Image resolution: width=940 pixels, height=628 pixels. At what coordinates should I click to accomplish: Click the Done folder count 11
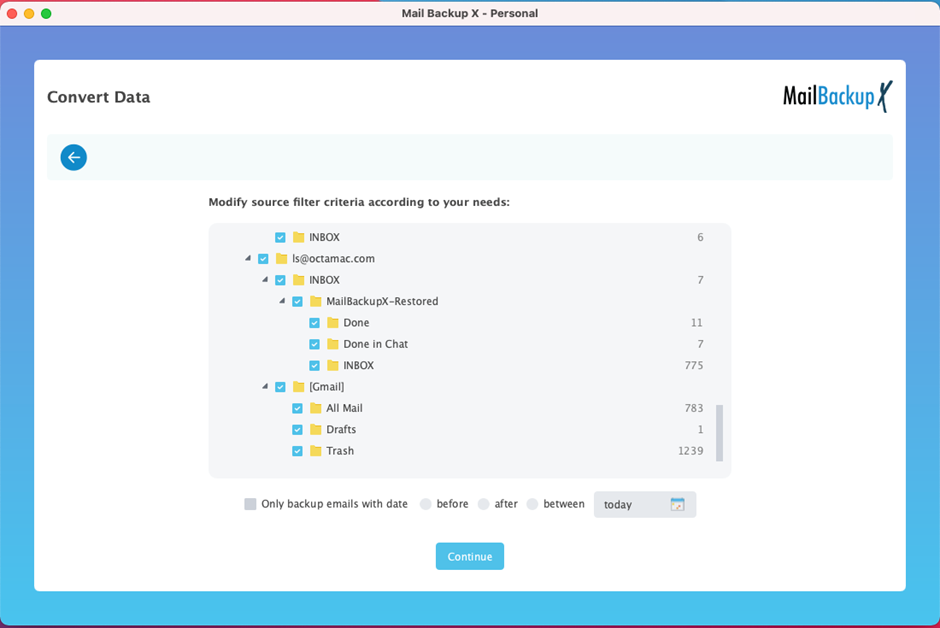point(697,323)
